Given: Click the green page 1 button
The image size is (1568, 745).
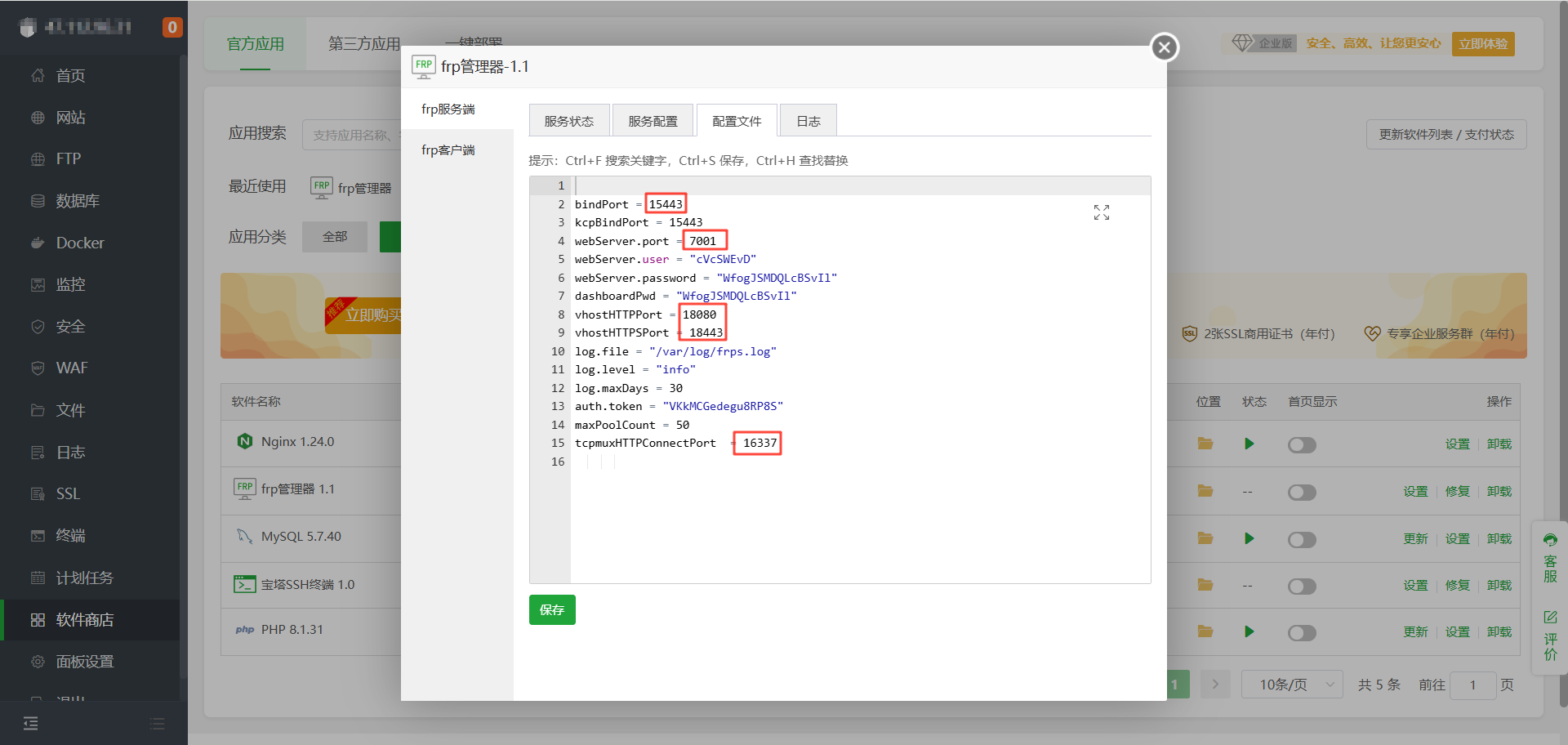Looking at the screenshot, I should pos(1175,685).
